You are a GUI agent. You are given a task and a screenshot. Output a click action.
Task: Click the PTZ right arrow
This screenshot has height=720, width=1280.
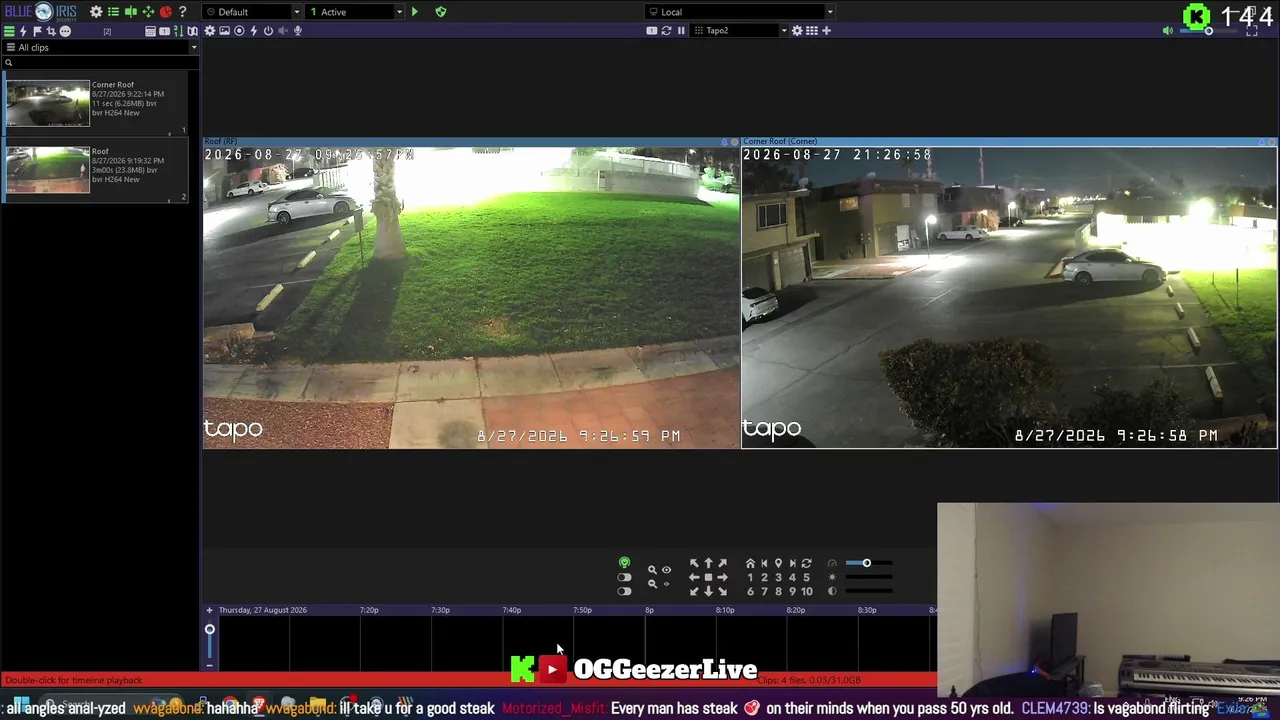pyautogui.click(x=722, y=577)
